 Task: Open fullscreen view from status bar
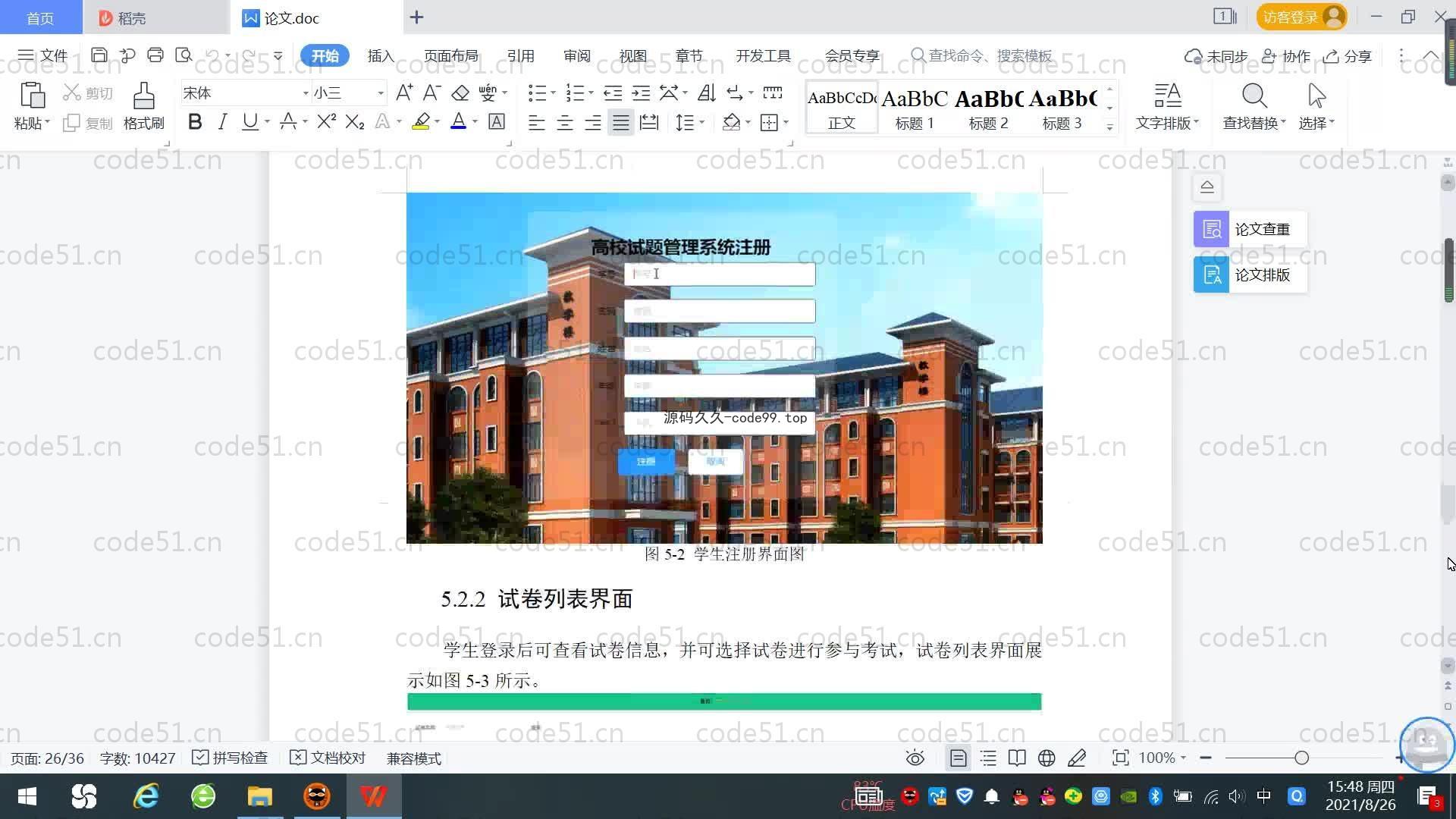click(1120, 758)
